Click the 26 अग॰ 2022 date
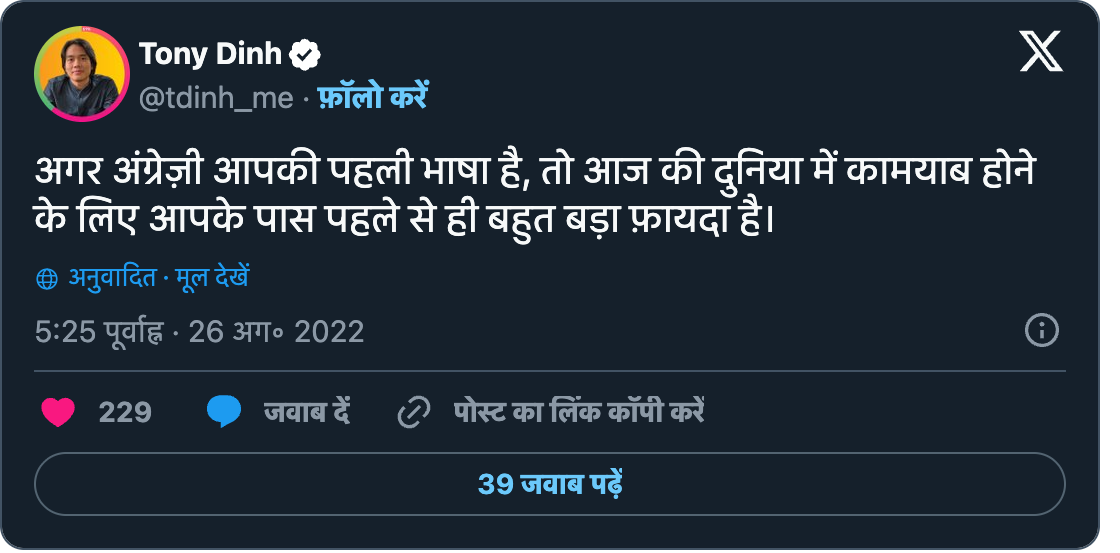The image size is (1120, 553). pos(276,332)
